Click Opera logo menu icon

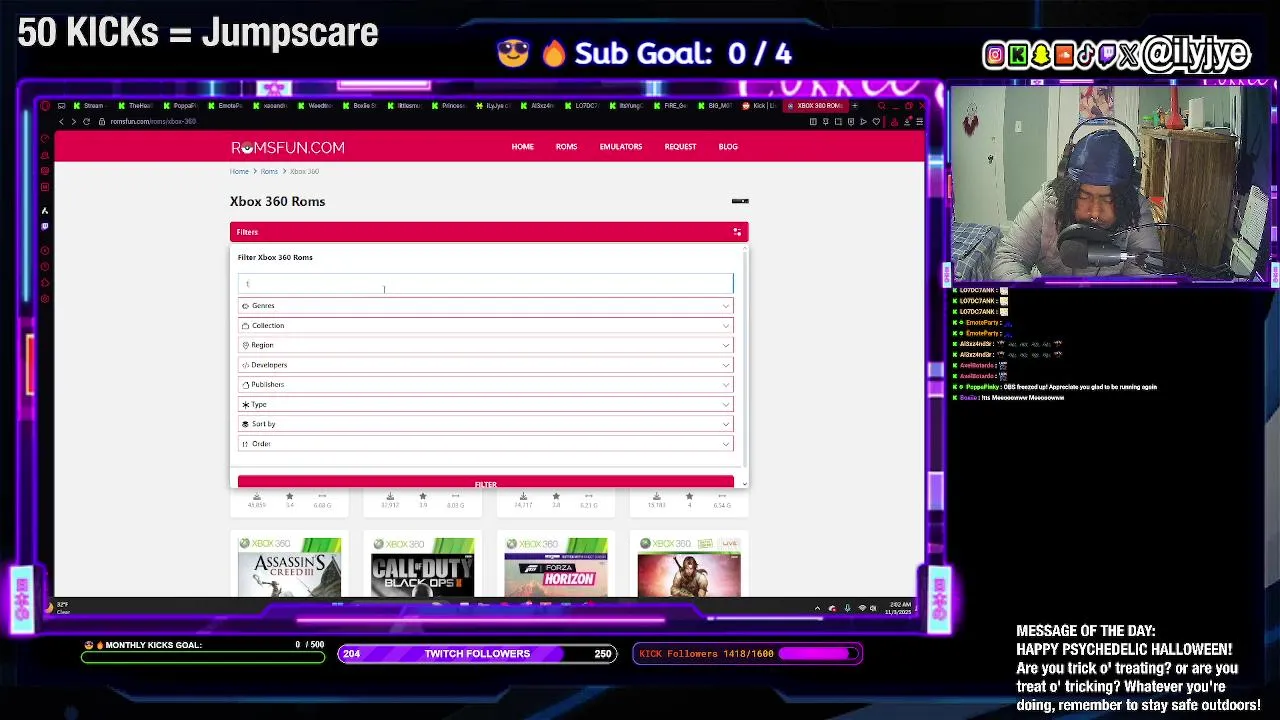tap(45, 106)
